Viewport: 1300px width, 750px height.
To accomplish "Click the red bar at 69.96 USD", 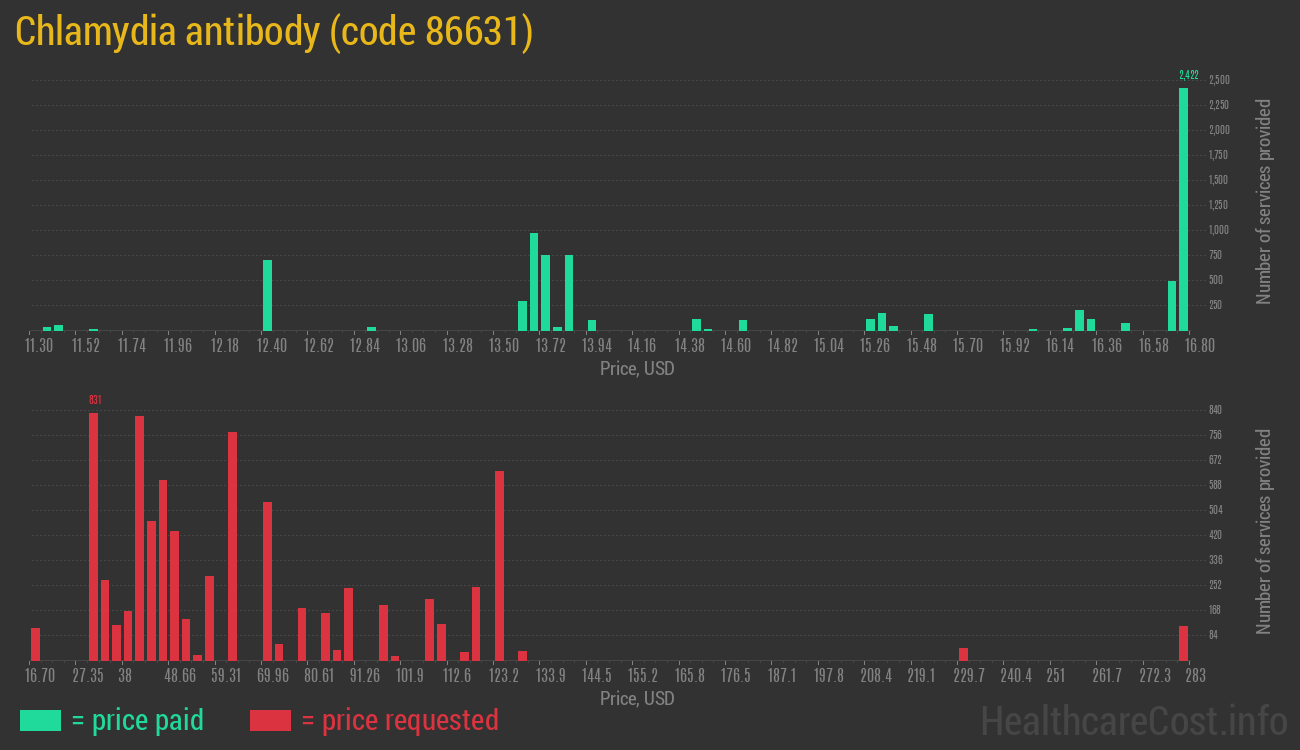I will pyautogui.click(x=267, y=580).
